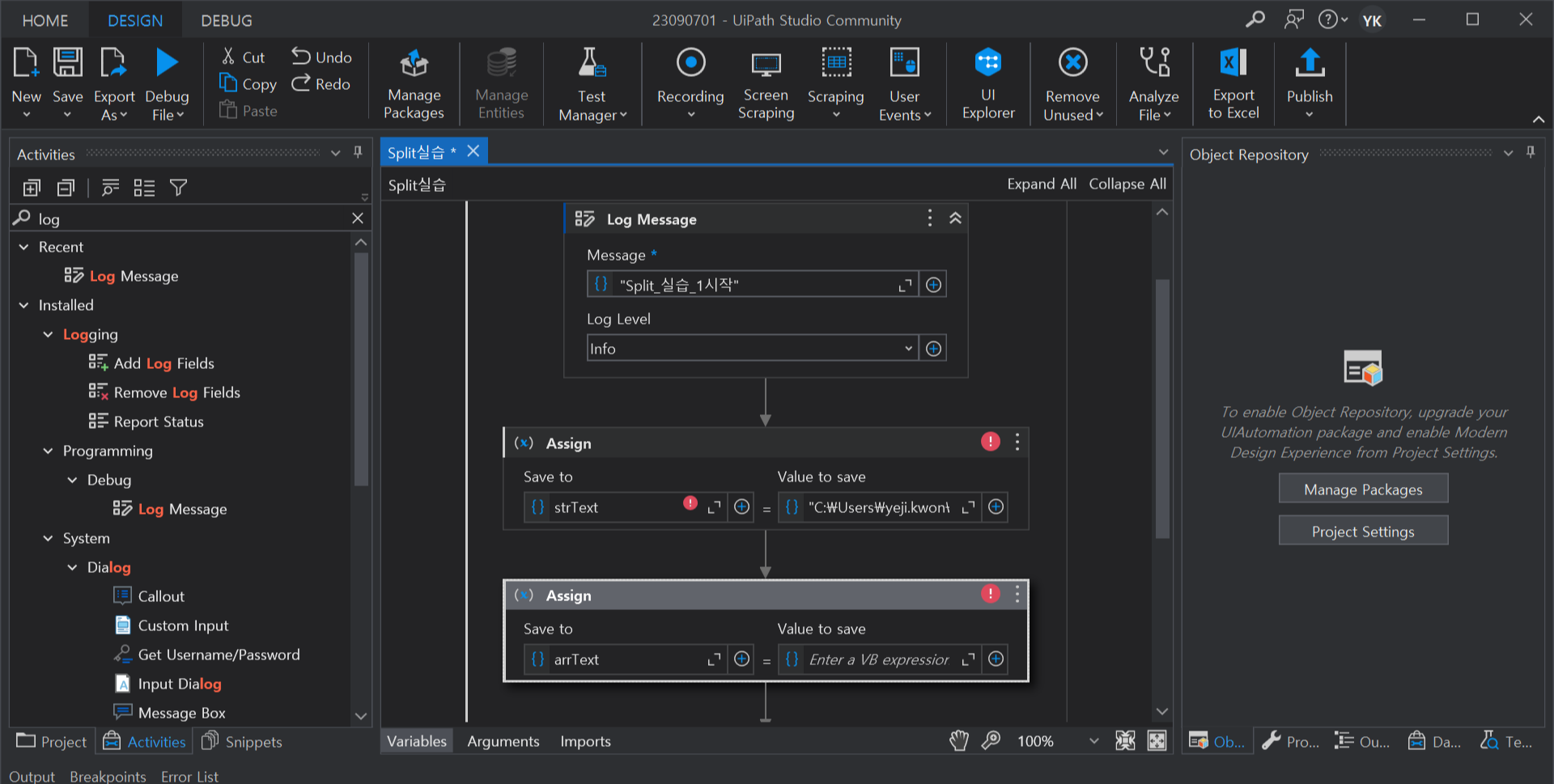Launch UI Explorer
The image size is (1554, 784).
988,85
